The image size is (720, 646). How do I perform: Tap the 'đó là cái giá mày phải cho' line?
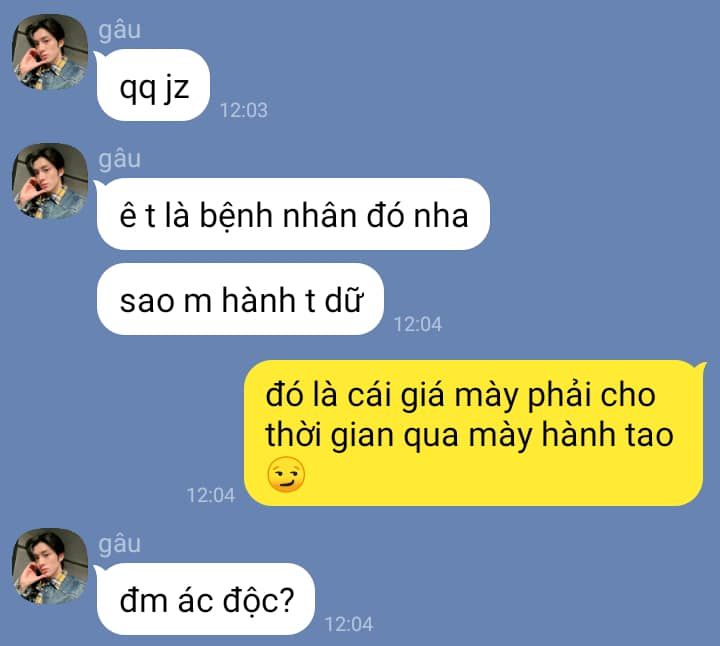[461, 396]
